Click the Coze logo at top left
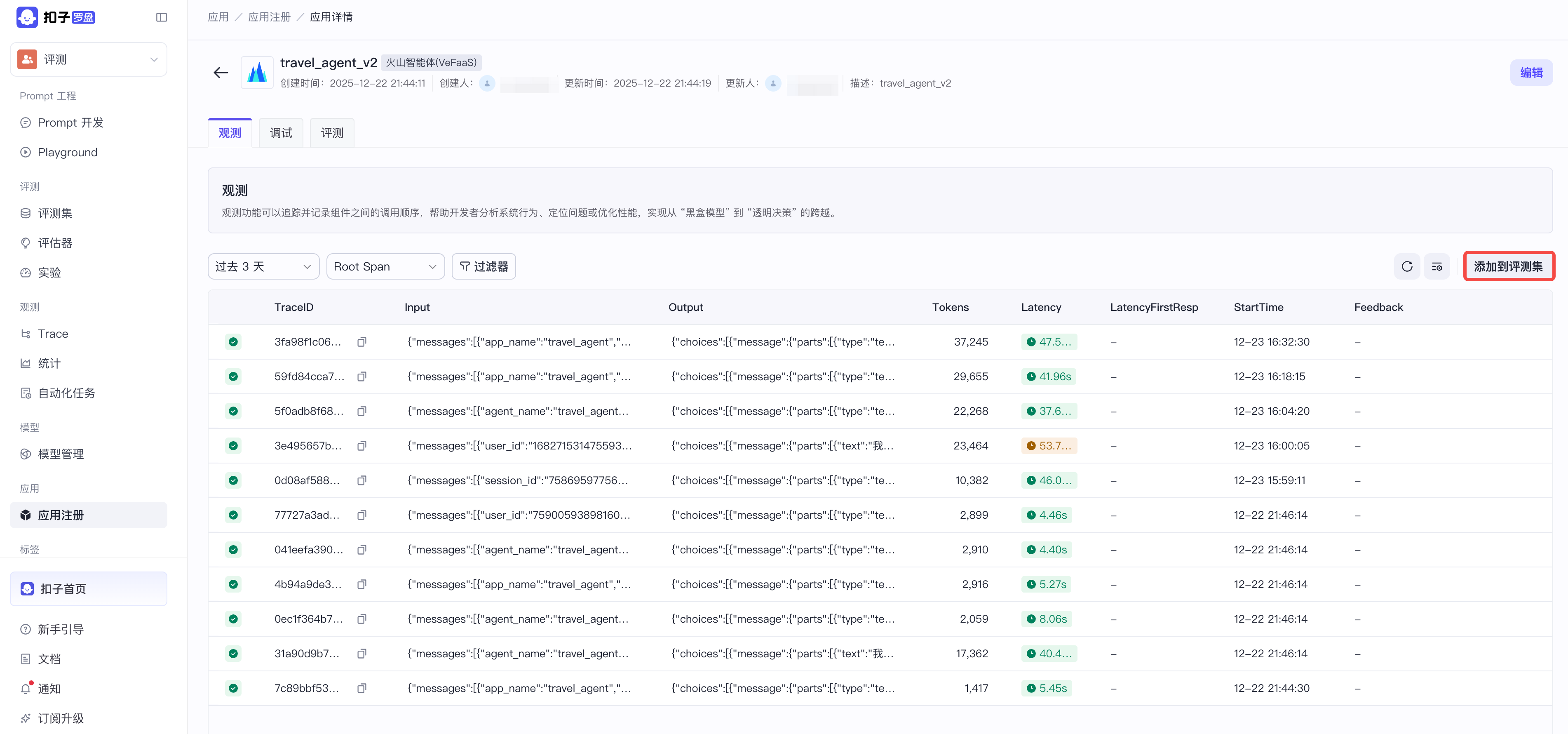 (55, 17)
